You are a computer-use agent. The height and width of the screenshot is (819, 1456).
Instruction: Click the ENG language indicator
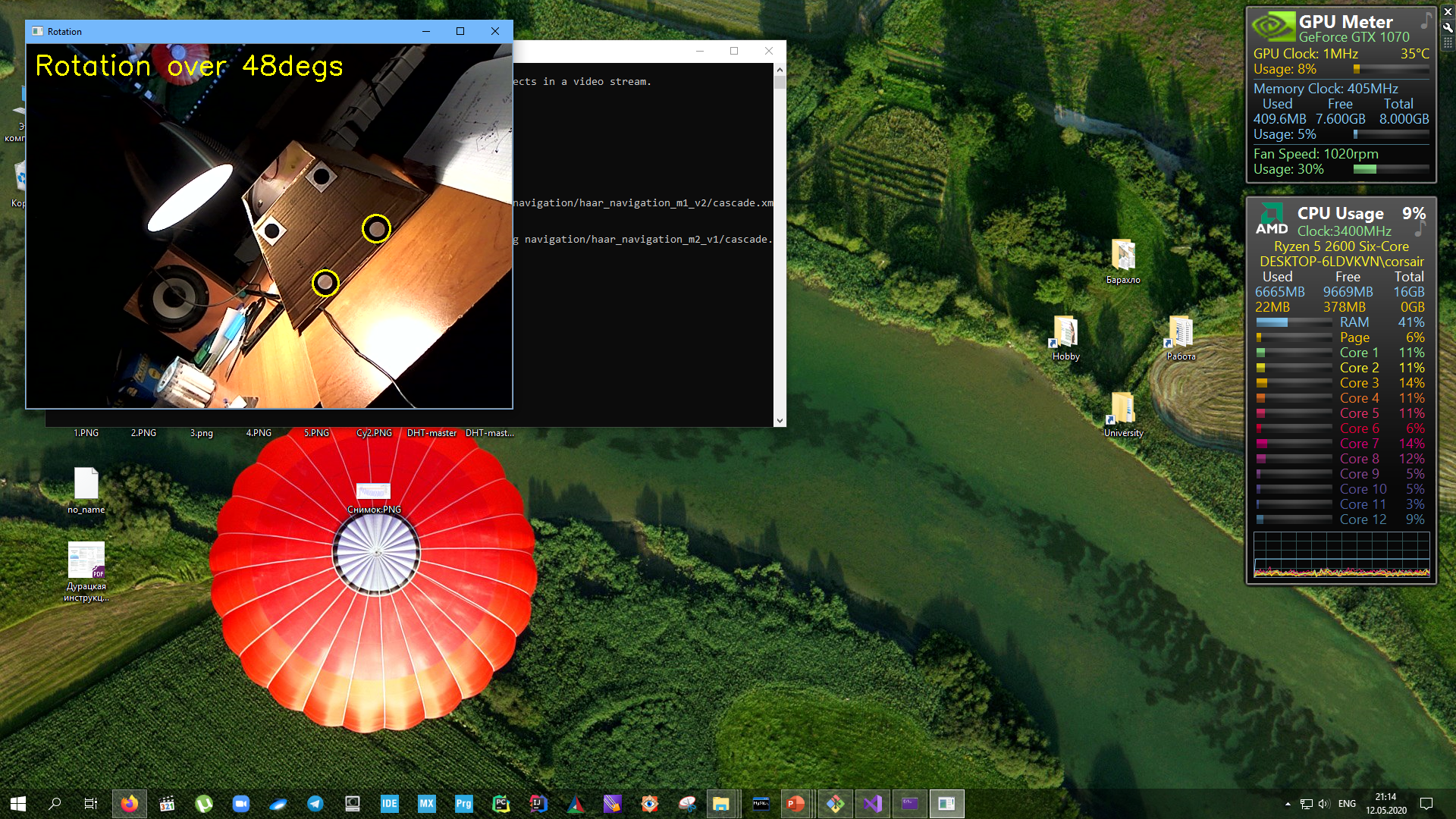[1347, 804]
